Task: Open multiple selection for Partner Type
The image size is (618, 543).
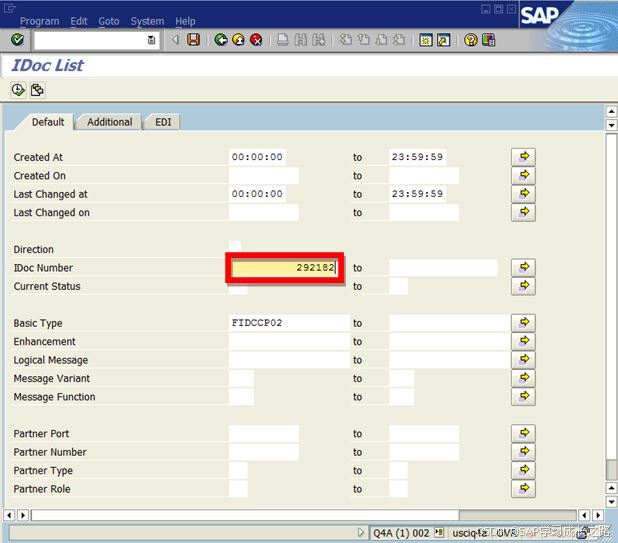Action: point(523,470)
